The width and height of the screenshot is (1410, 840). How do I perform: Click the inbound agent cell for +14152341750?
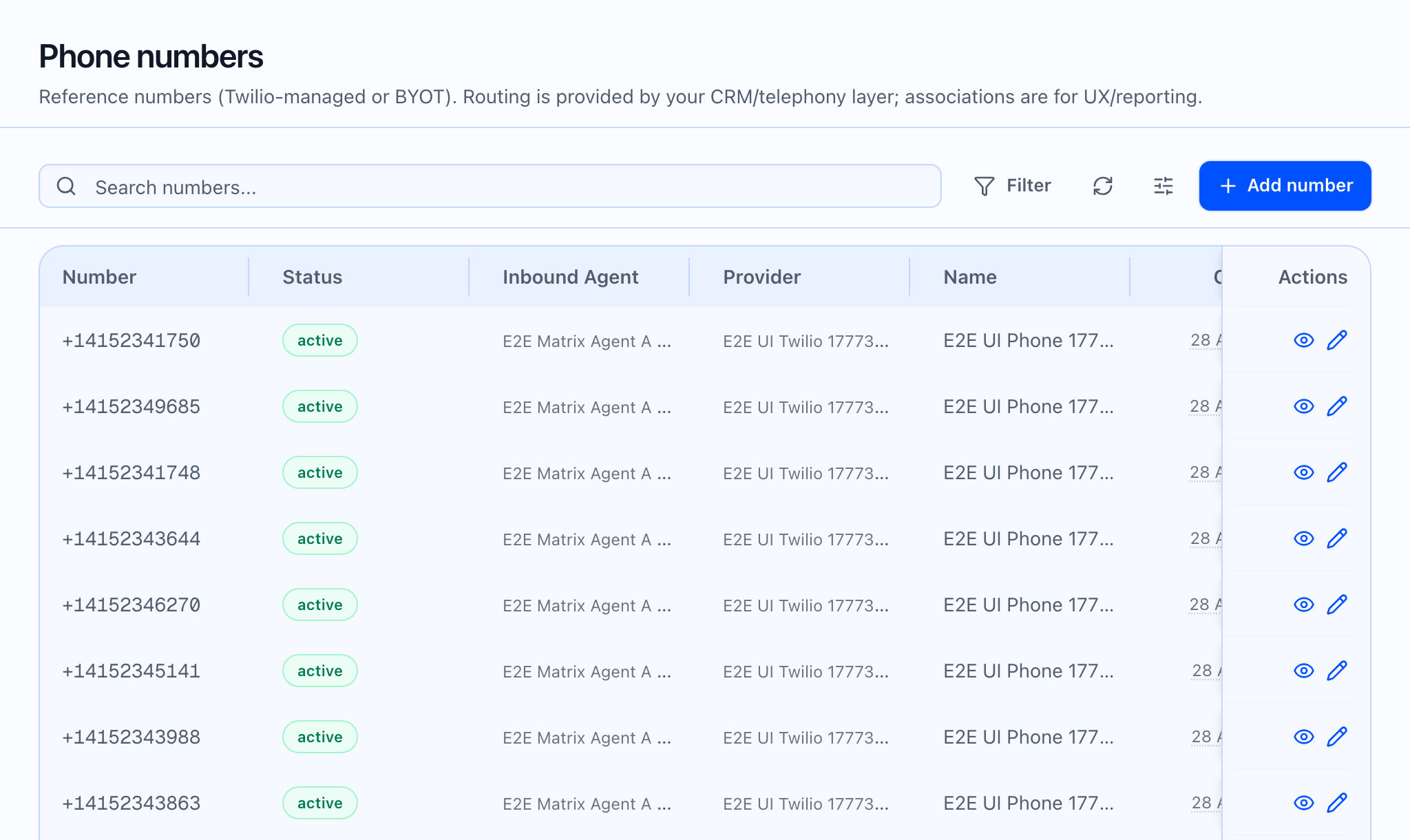point(587,341)
